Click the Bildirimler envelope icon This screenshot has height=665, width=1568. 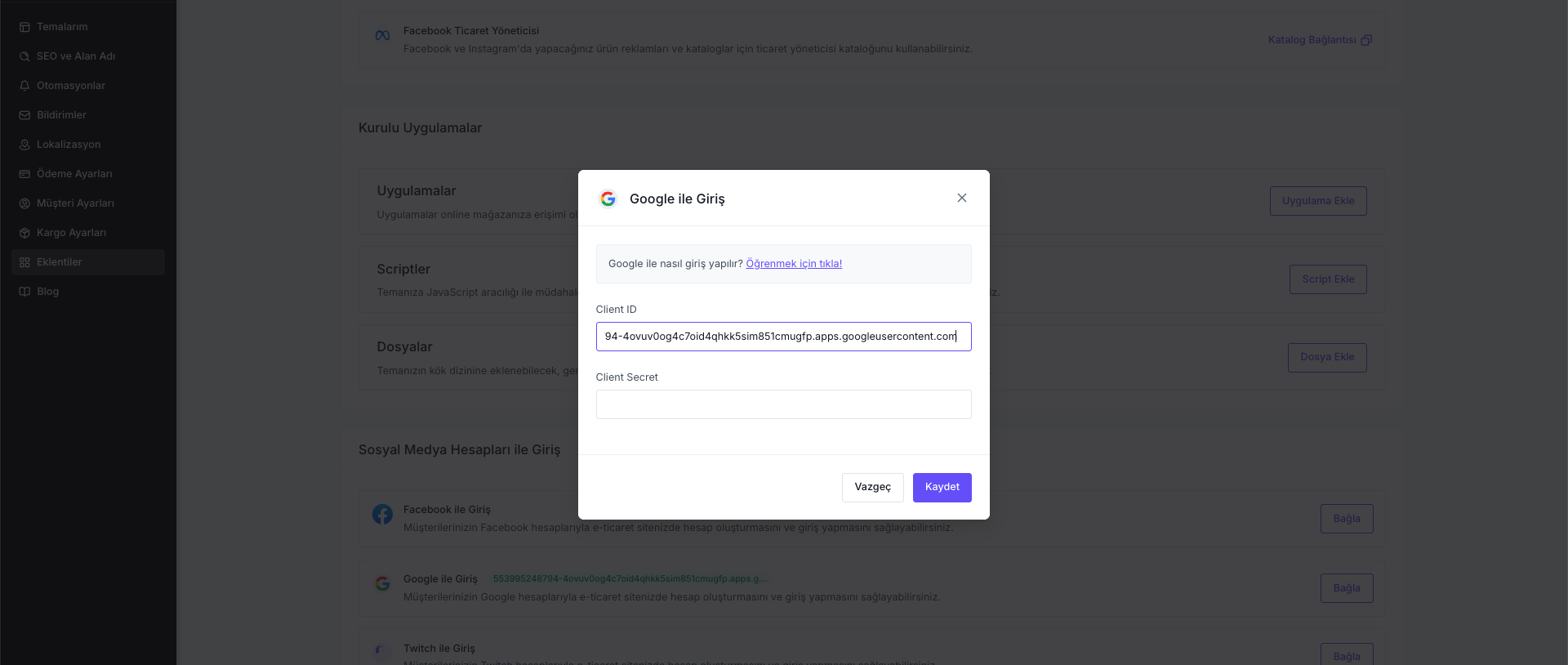(24, 115)
